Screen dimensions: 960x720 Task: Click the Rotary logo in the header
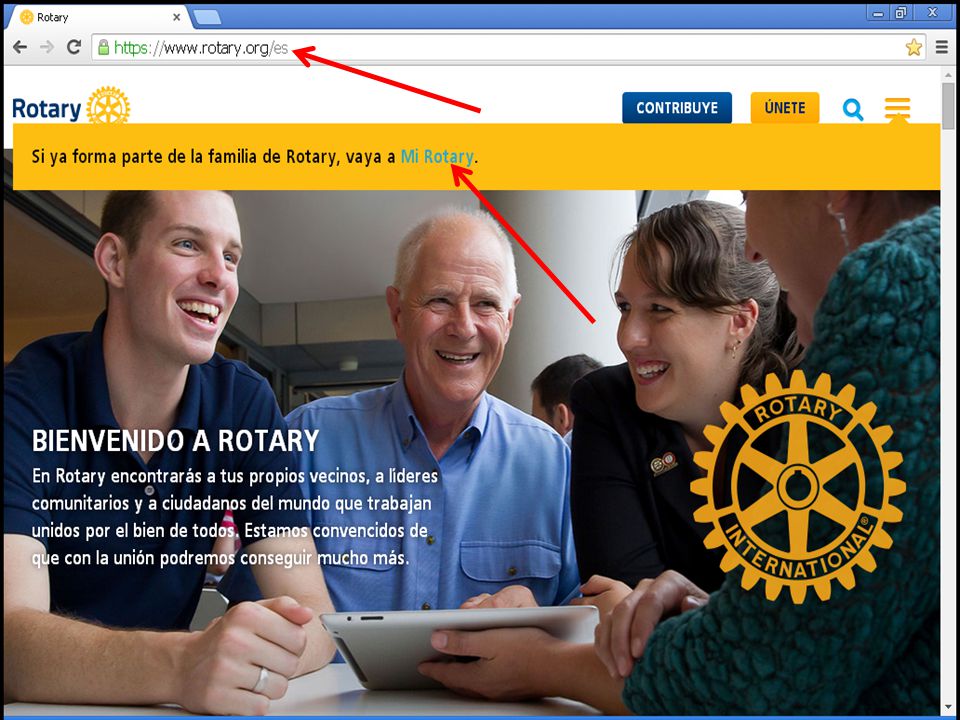coord(71,108)
